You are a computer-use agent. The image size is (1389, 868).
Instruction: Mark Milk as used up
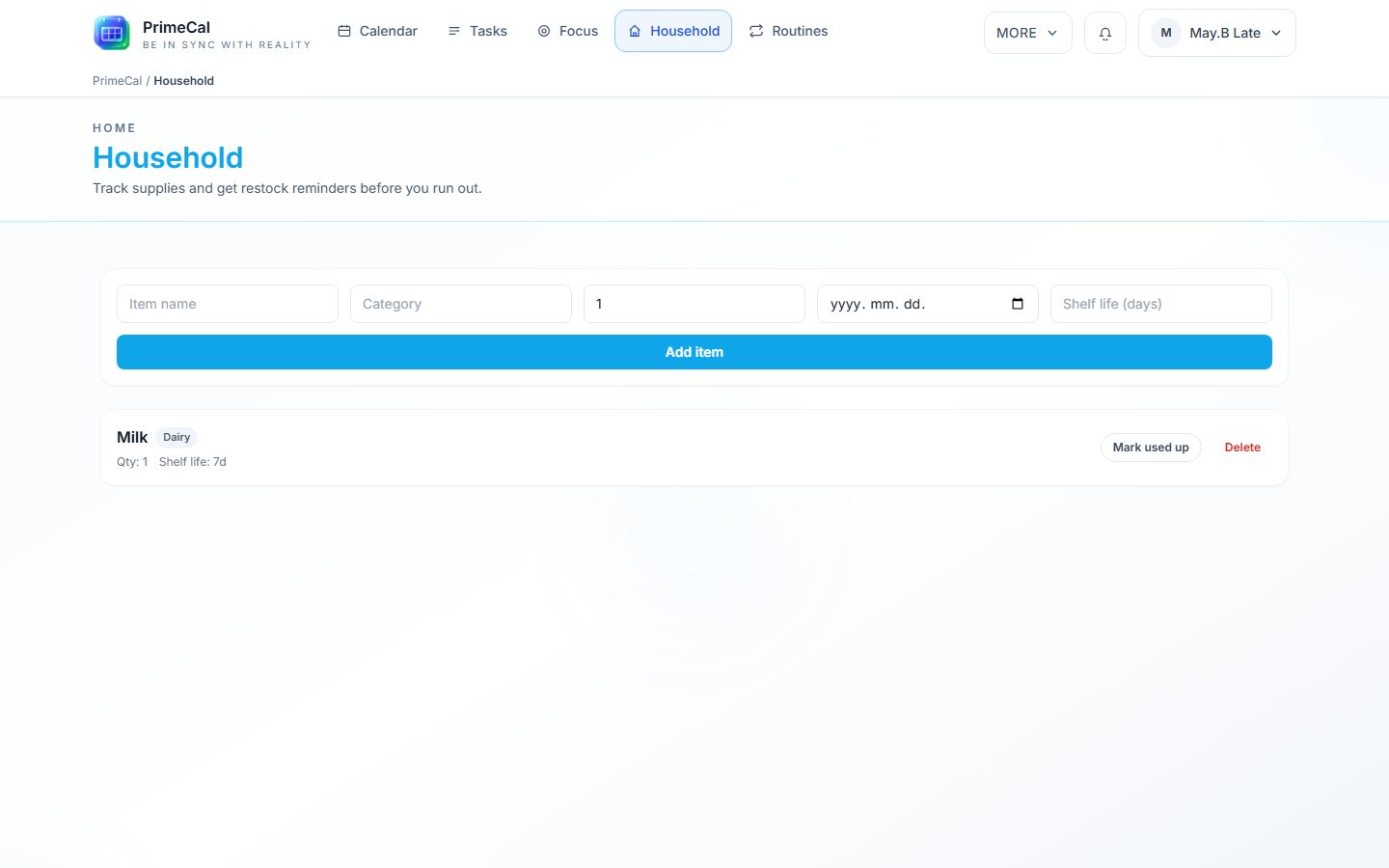point(1151,448)
